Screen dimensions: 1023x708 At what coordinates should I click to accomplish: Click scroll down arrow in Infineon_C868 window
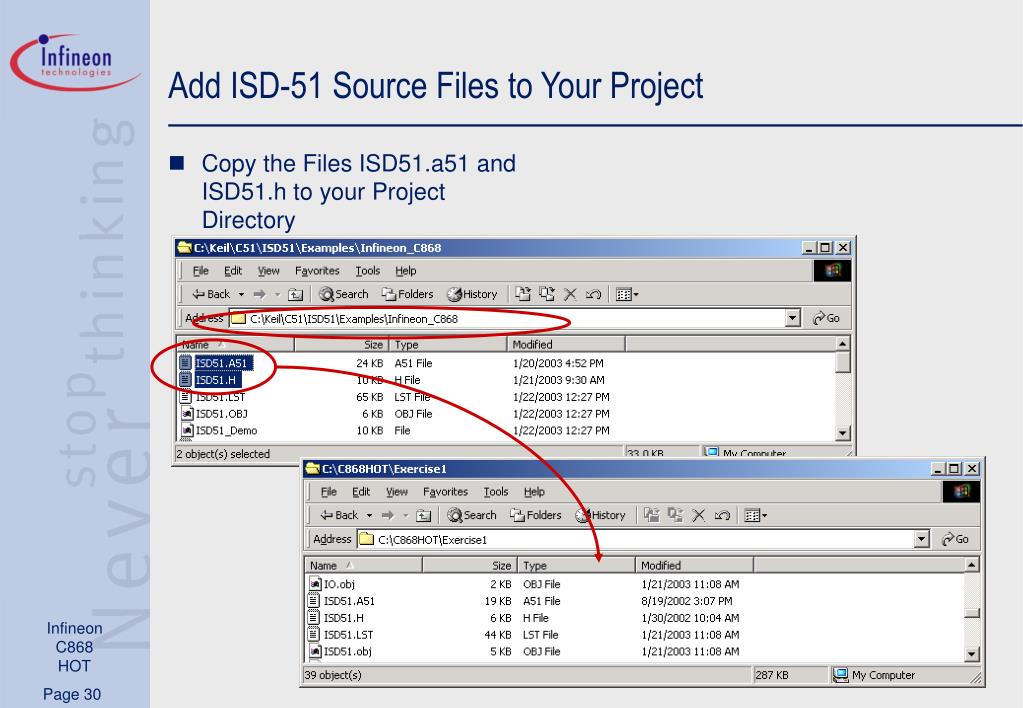(842, 433)
